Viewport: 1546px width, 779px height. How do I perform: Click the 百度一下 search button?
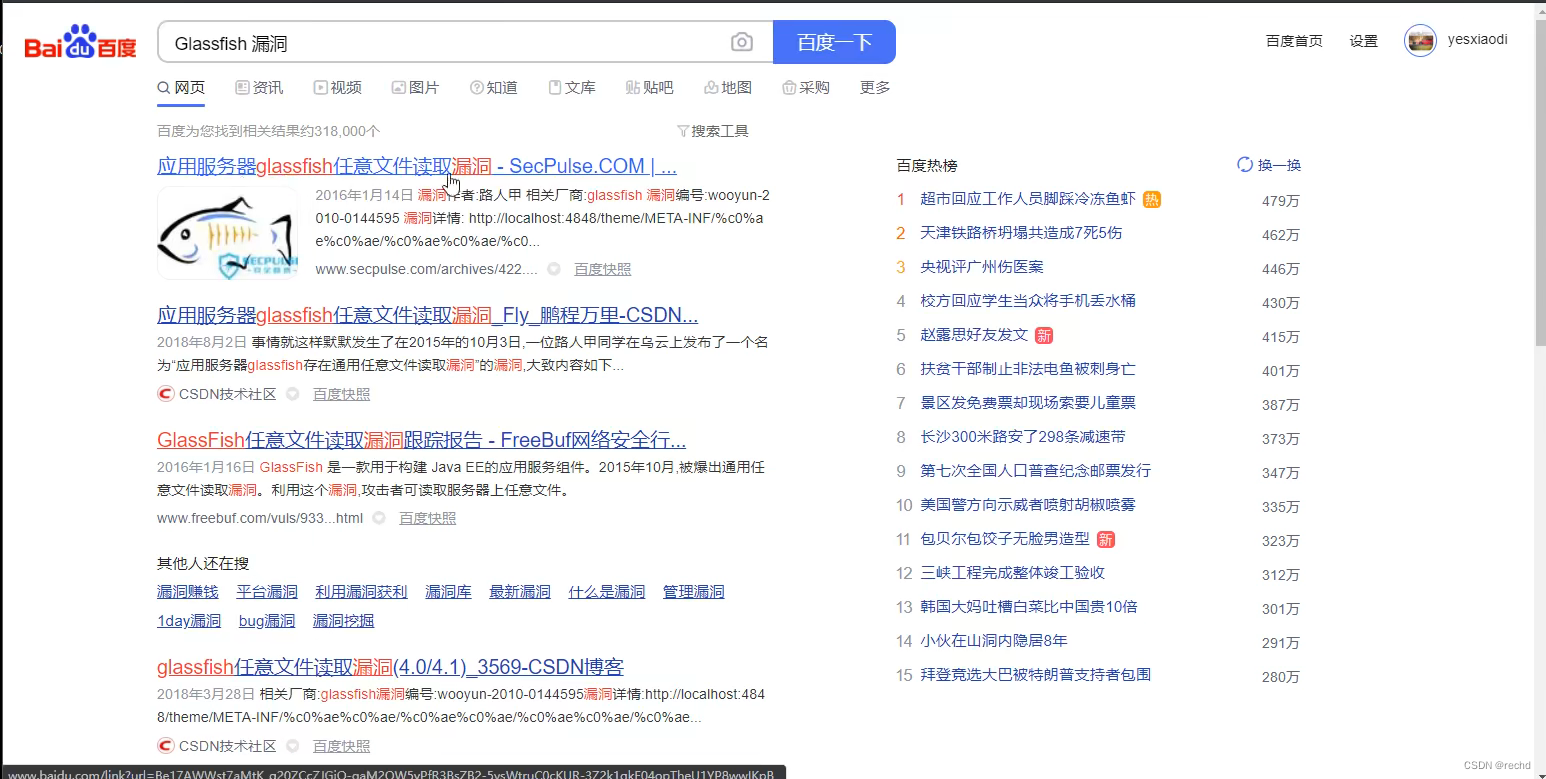tap(834, 41)
